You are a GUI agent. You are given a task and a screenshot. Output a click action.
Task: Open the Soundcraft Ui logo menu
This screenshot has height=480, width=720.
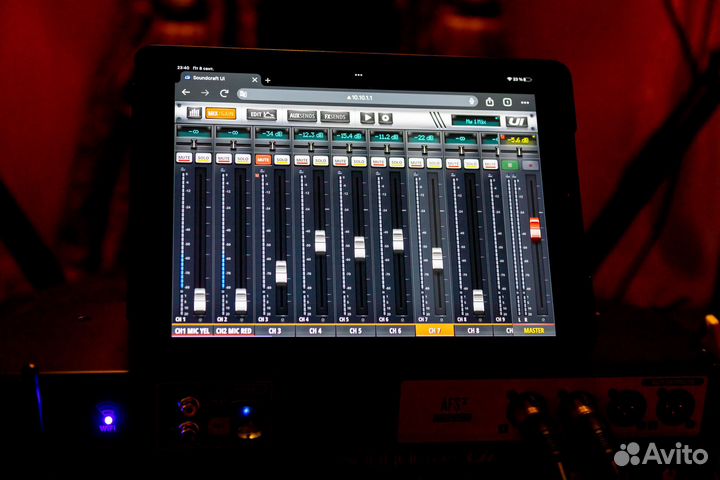click(x=516, y=121)
